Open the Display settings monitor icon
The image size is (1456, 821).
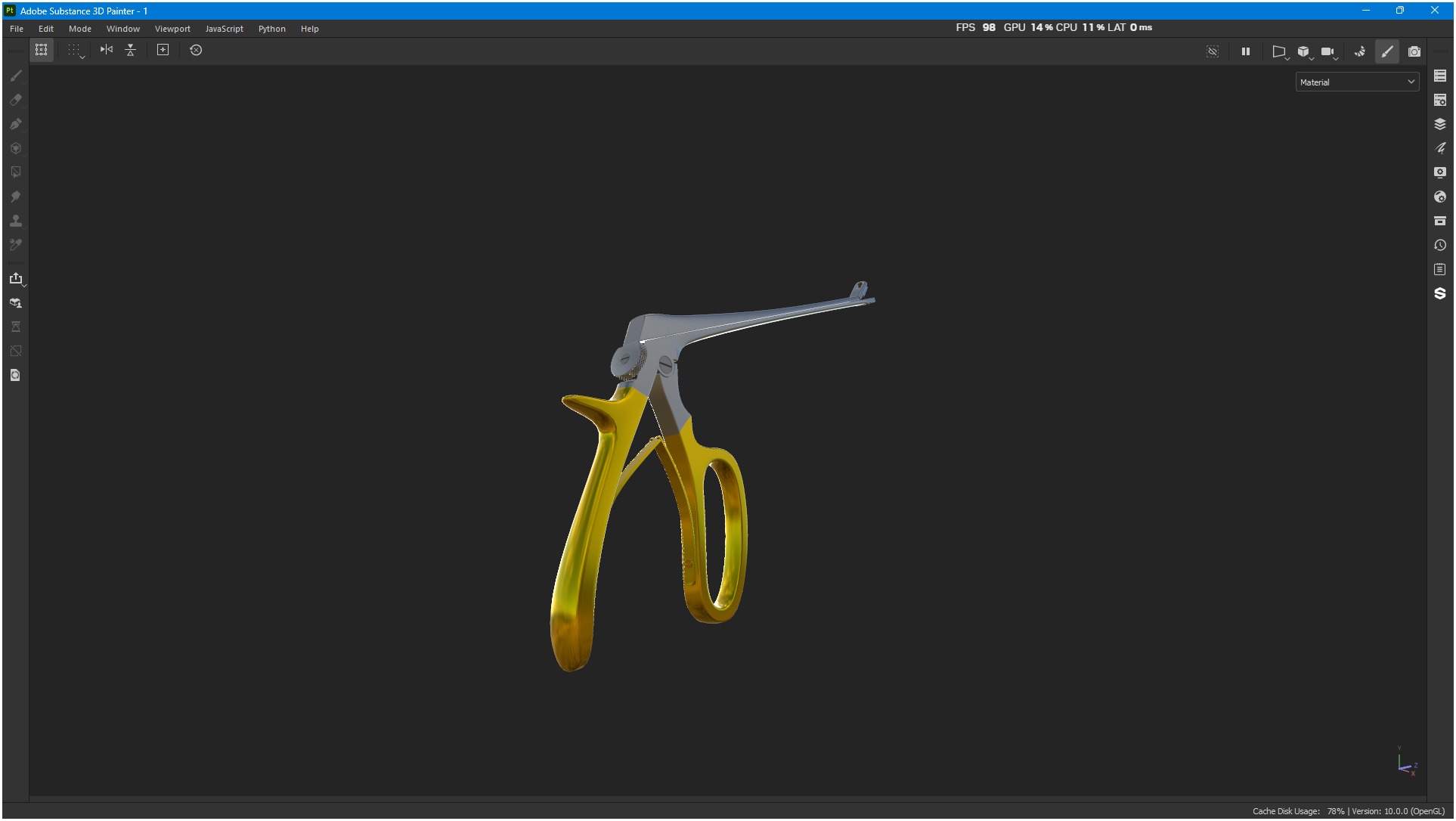[x=1440, y=172]
